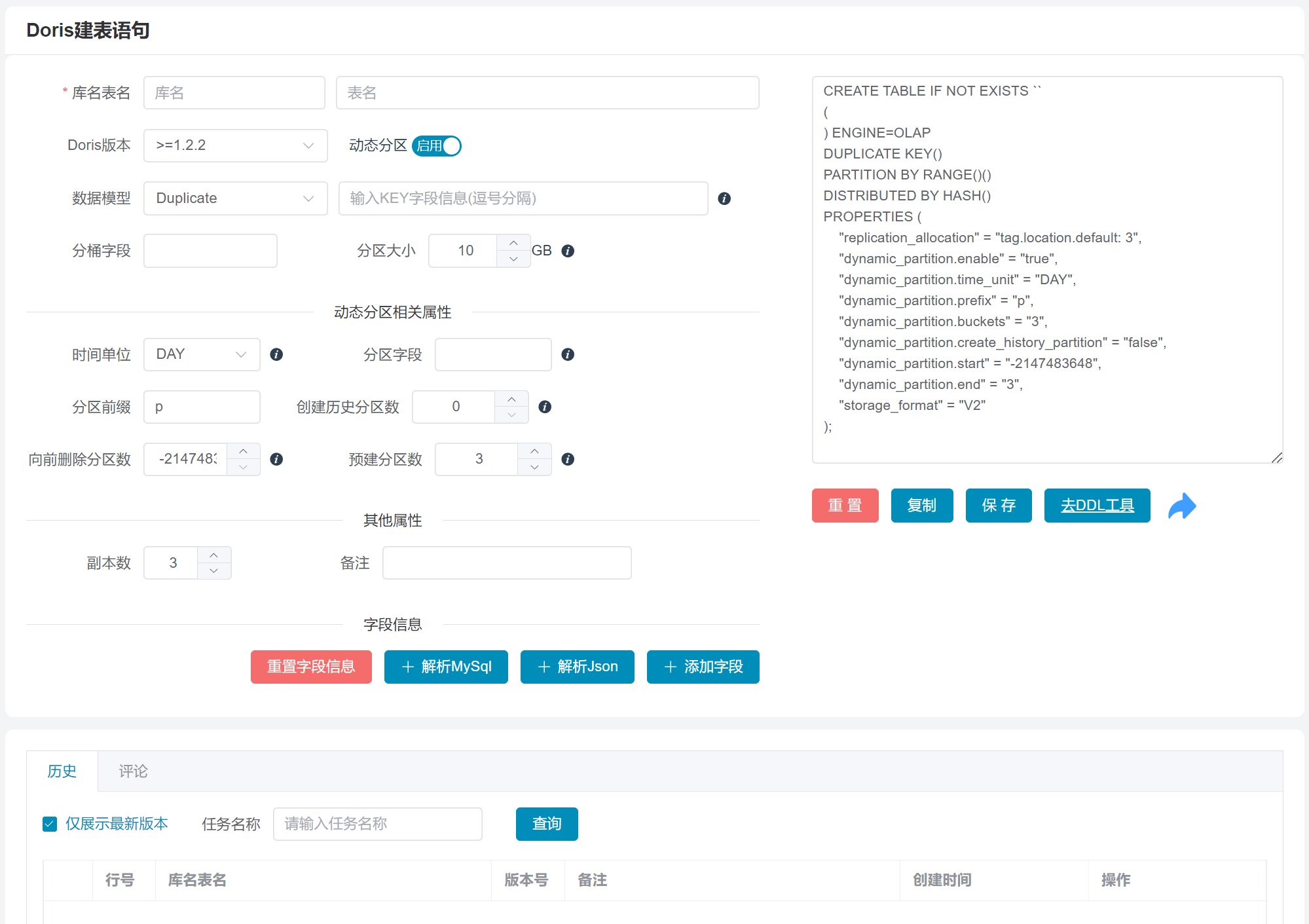Click the info icon beside 创建历史分区数
Viewport: 1309px width, 924px height.
(545, 407)
